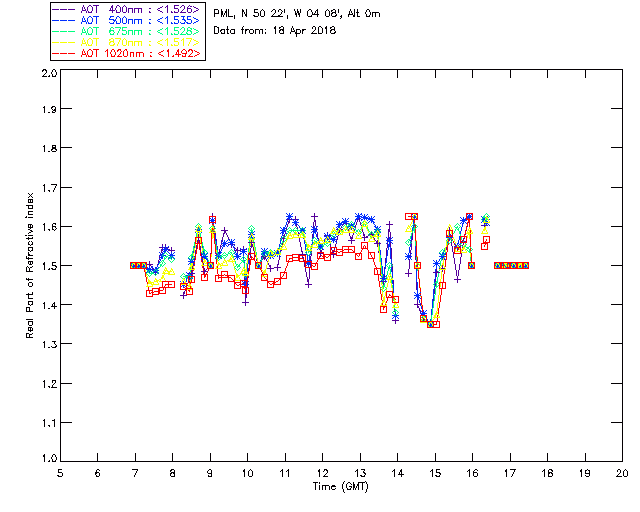Screen dimensions: 640x512
Task: Click the 'Real Part of Refractive index' axis label
Action: [x=30, y=265]
